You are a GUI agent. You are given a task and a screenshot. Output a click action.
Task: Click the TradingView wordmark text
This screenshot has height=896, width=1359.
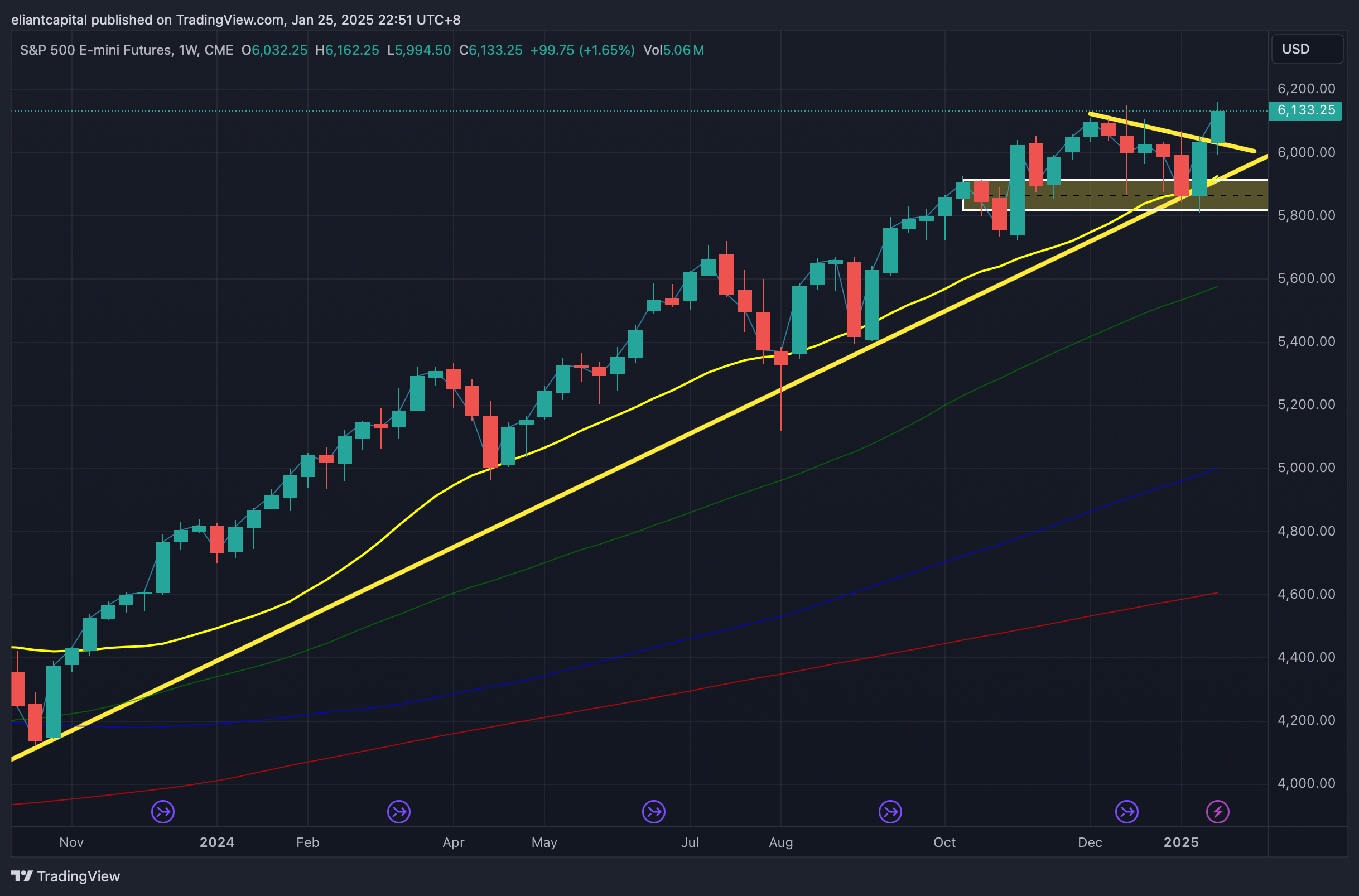(78, 876)
